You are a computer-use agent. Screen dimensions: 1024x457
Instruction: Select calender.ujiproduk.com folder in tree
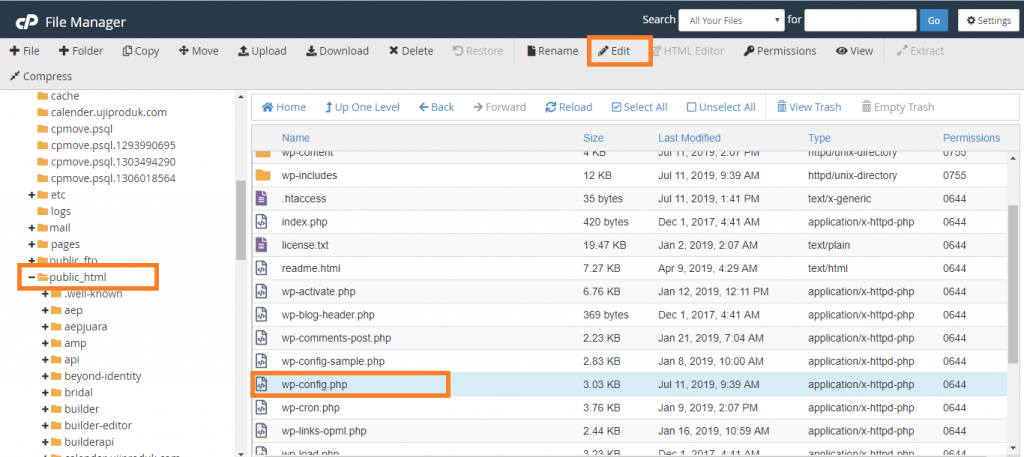108,112
